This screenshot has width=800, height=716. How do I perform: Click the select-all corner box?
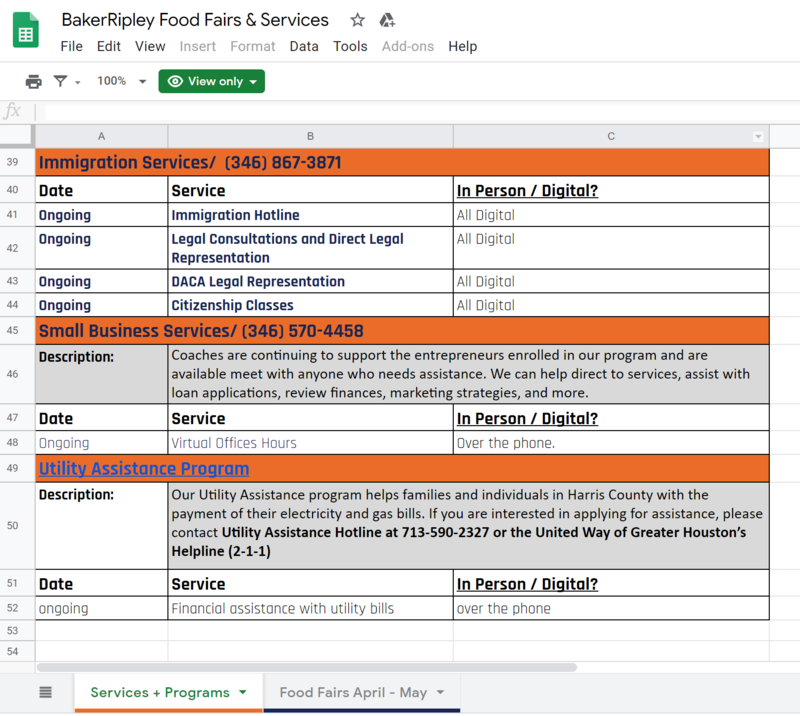click(x=17, y=136)
